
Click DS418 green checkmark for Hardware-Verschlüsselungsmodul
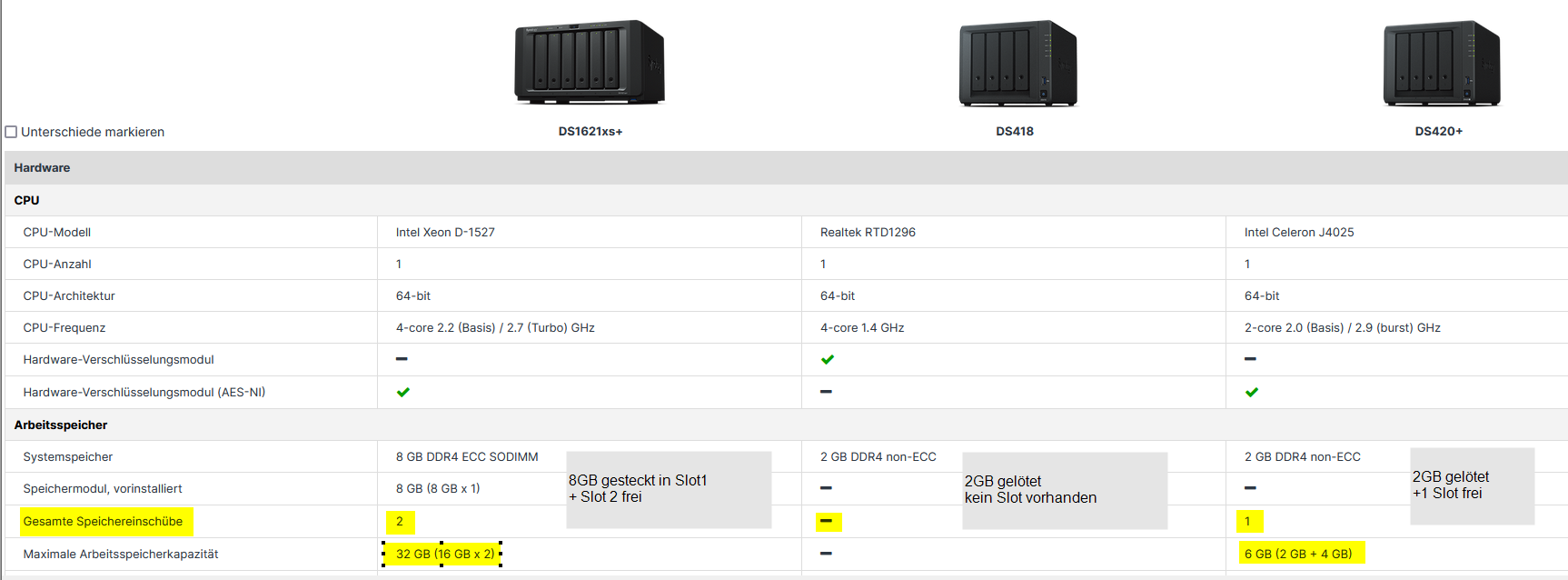tap(828, 360)
